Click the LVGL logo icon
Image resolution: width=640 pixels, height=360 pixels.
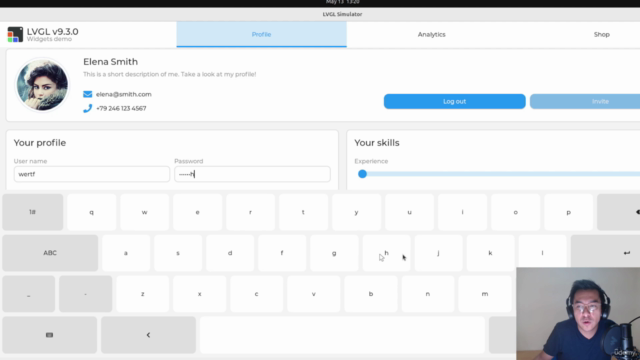point(15,35)
